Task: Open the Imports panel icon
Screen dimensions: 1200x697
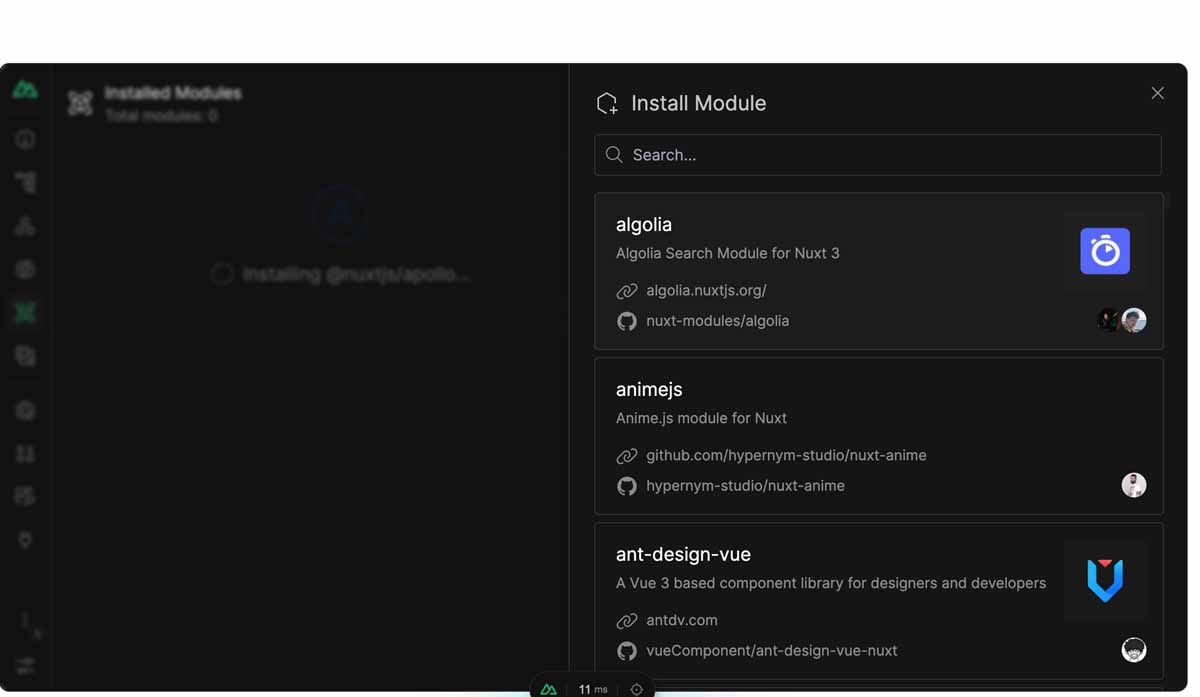Action: (25, 268)
